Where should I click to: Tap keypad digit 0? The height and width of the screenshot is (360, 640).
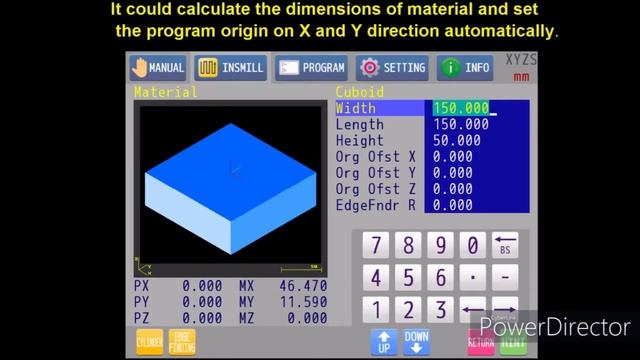[473, 245]
